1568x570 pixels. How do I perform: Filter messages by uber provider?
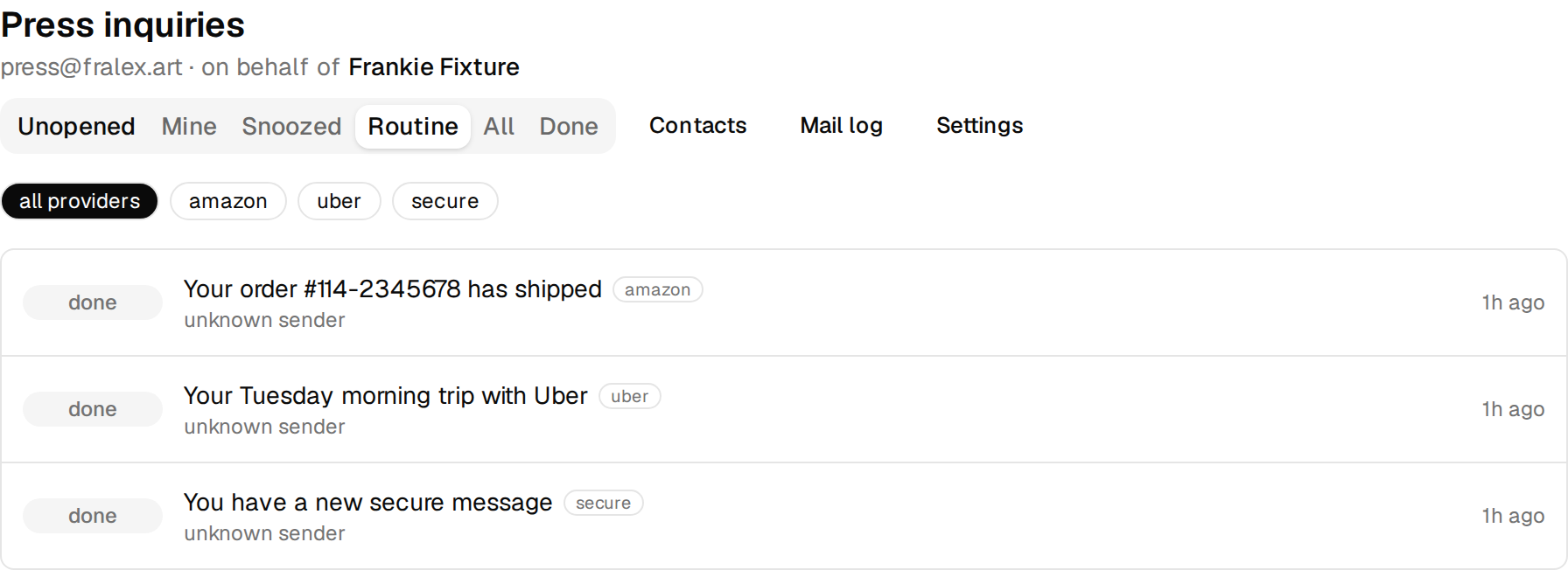coord(339,201)
